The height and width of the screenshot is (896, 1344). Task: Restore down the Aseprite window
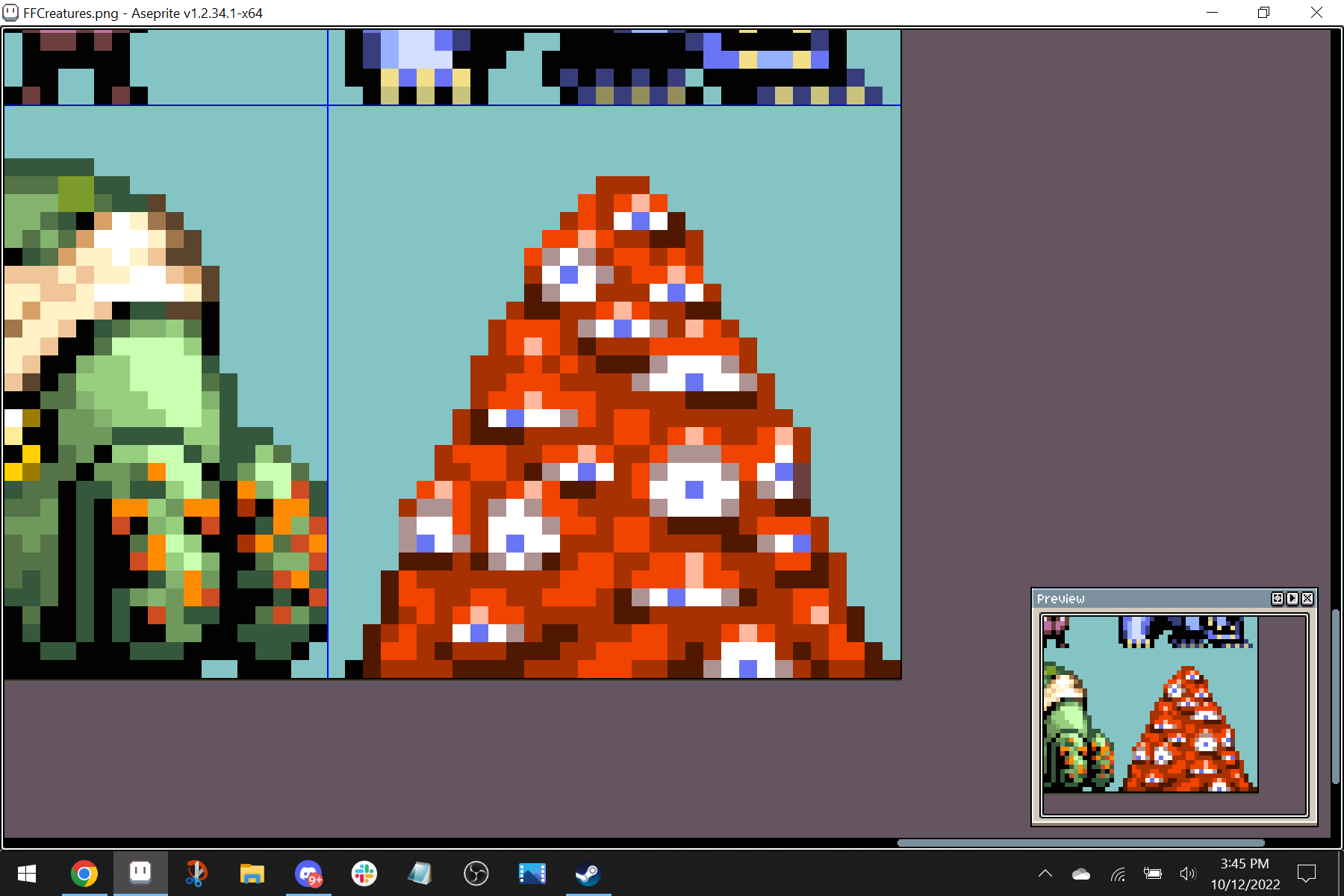click(1263, 13)
